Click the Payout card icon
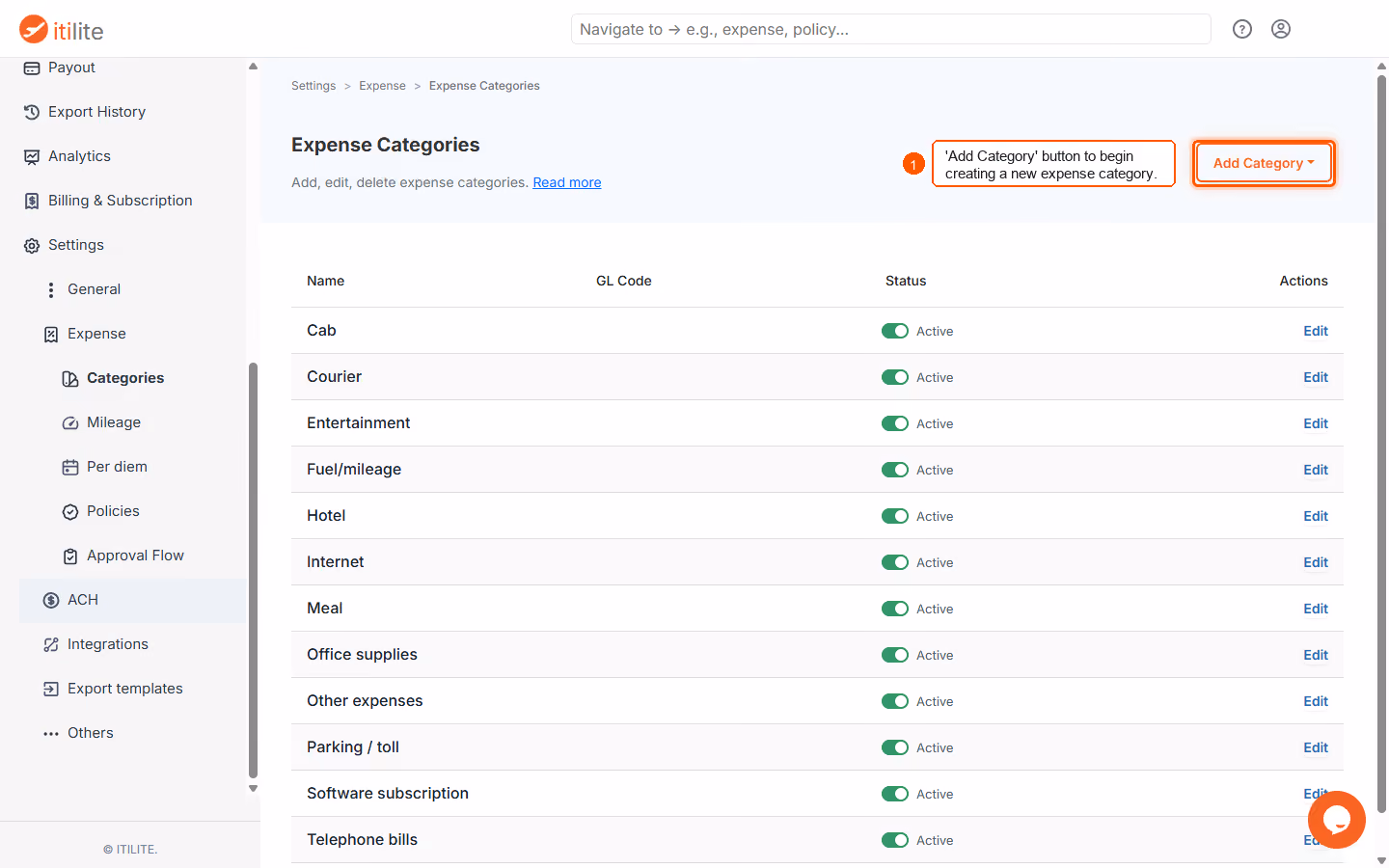 [32, 68]
